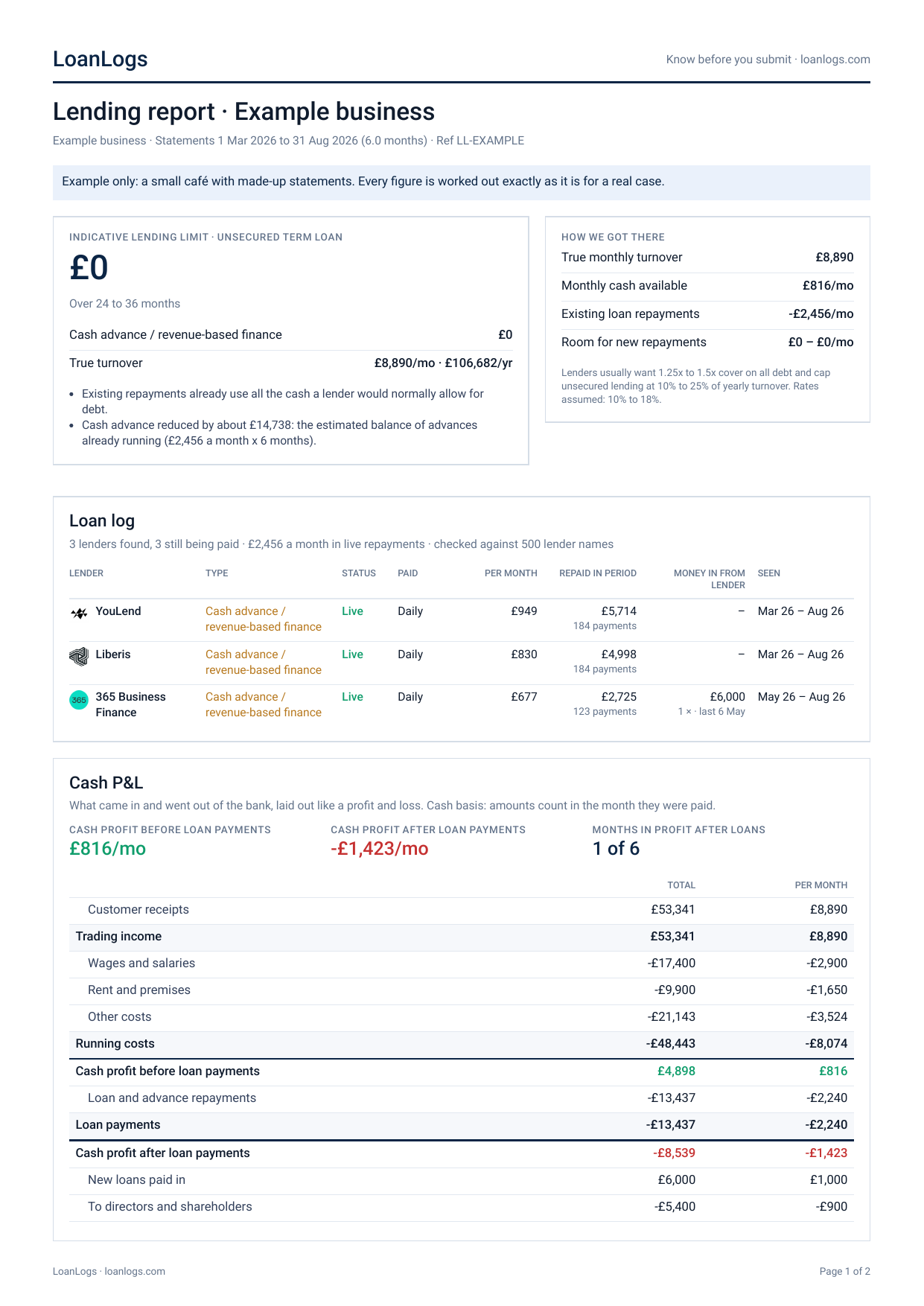Viewport: 924px width, 1306px height.
Task: Select the True turnover £8,890/mo value
Action: pos(404,363)
